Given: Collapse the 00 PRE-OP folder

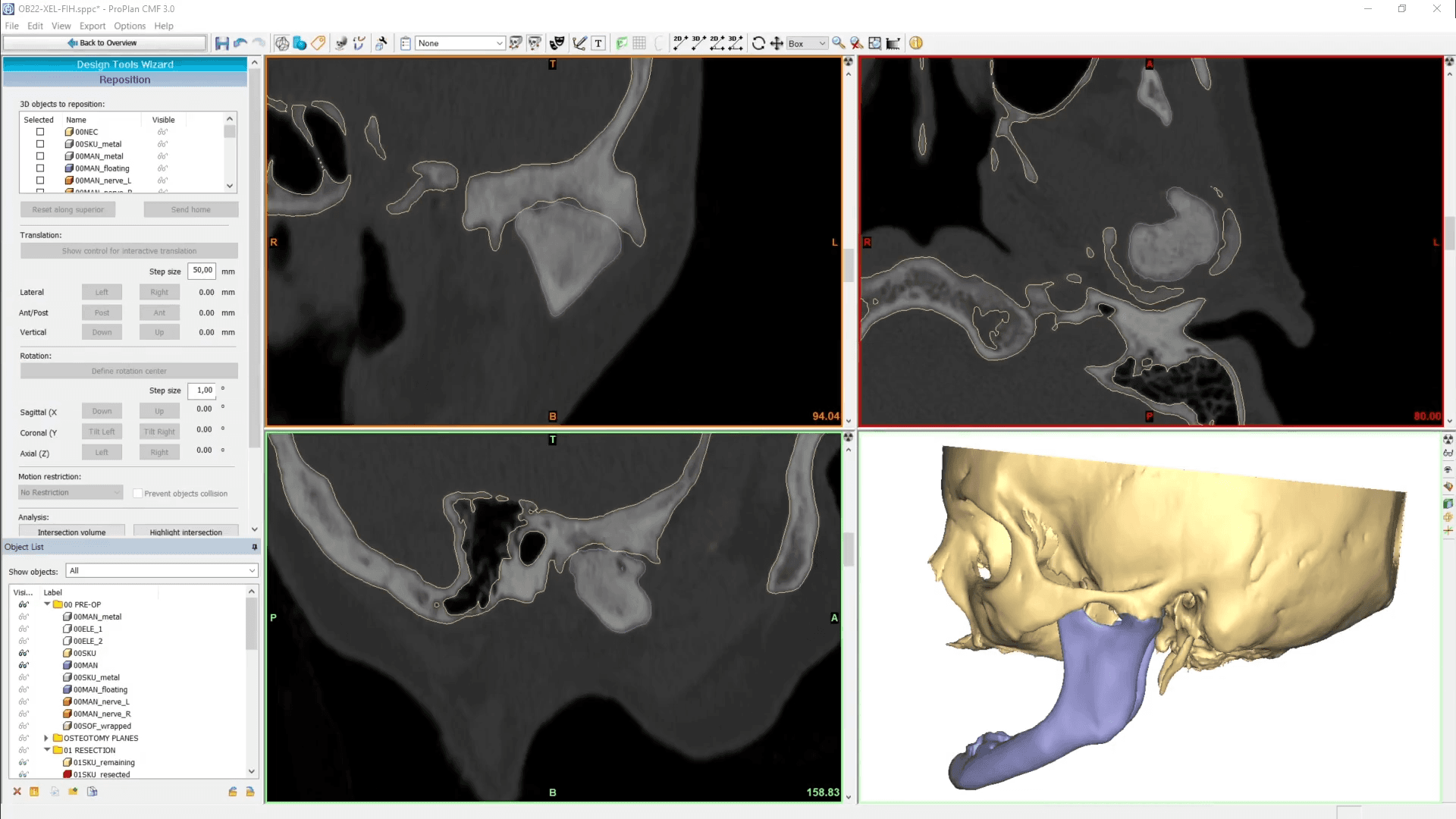Looking at the screenshot, I should coord(47,604).
